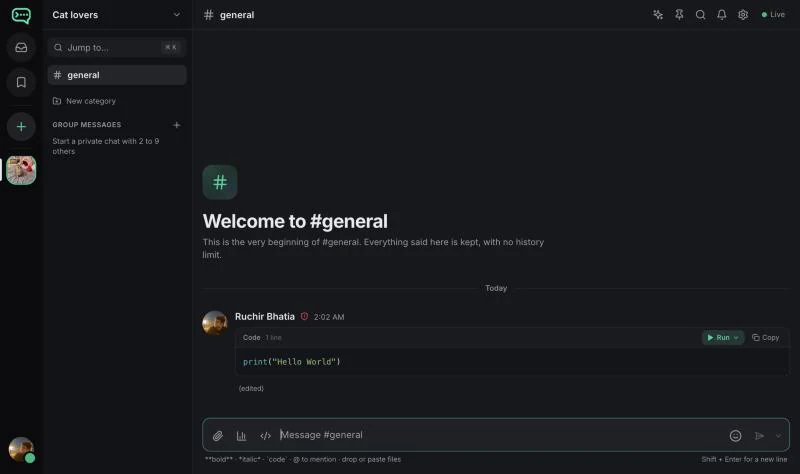
Task: Click the general channel title in header
Action: [x=237, y=15]
